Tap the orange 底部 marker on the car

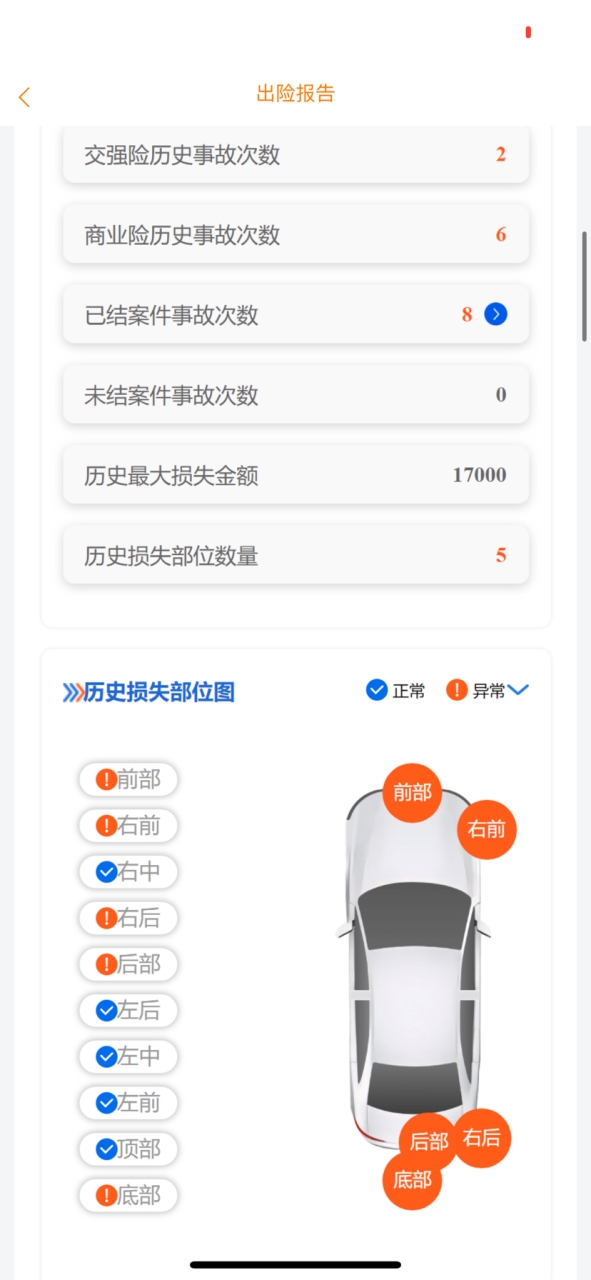click(x=412, y=1180)
